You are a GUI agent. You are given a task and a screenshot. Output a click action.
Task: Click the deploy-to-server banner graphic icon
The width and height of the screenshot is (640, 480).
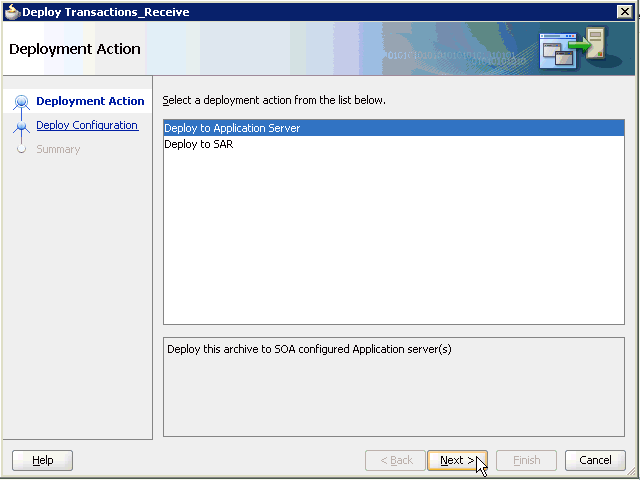point(572,48)
